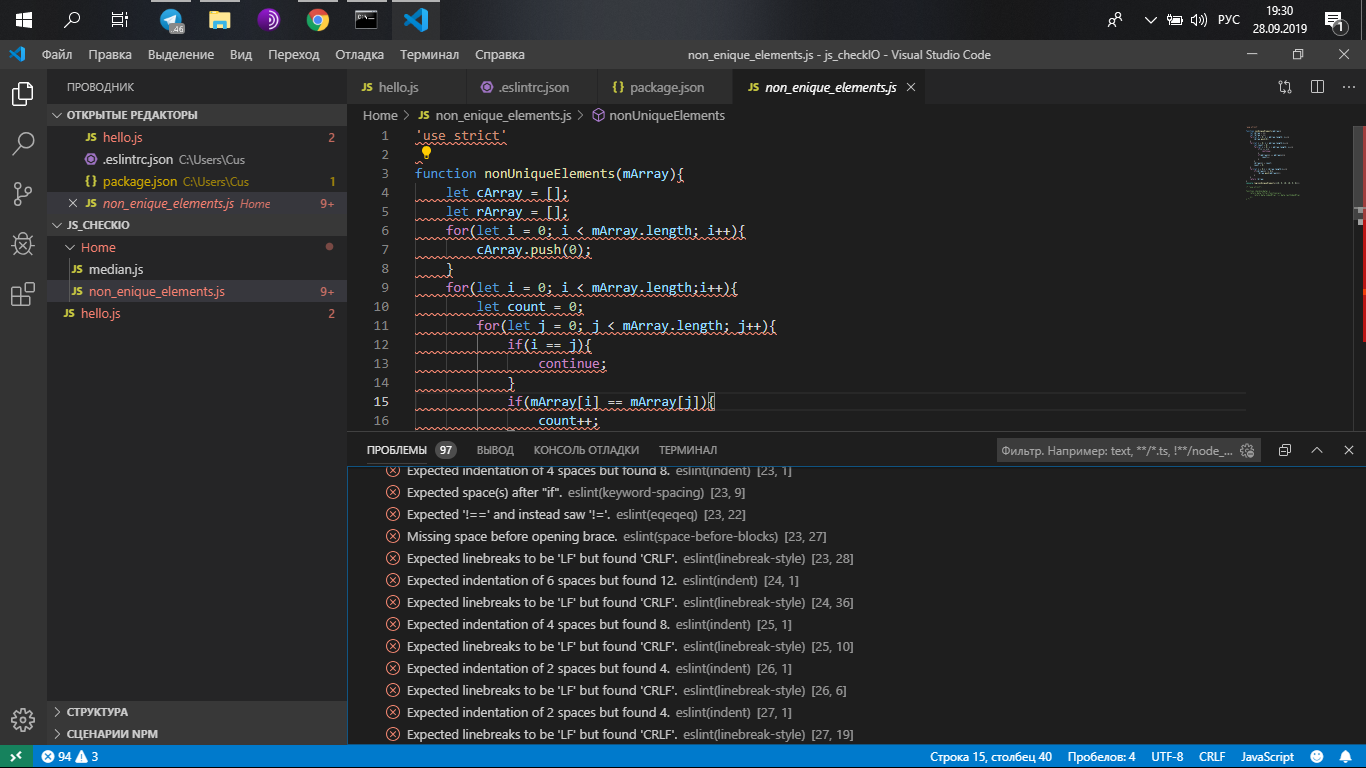Collapse all problems in the panel
This screenshot has width=1366, height=768.
point(1285,450)
